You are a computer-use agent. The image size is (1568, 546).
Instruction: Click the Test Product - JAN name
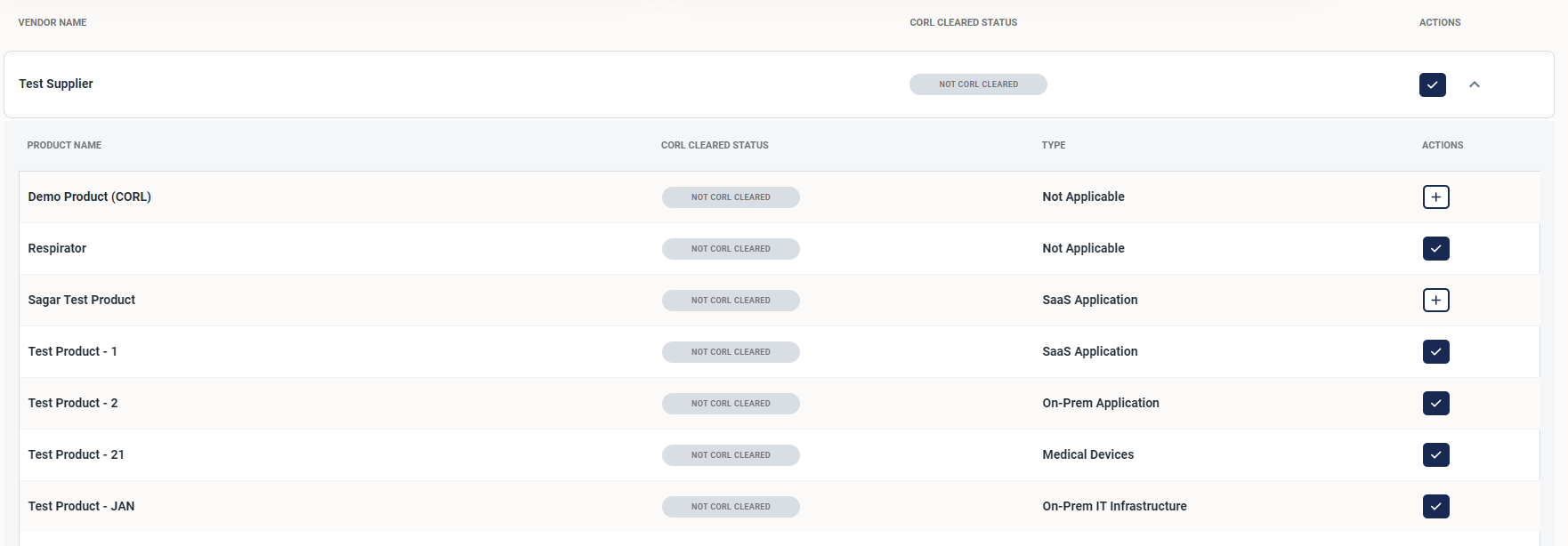[81, 506]
